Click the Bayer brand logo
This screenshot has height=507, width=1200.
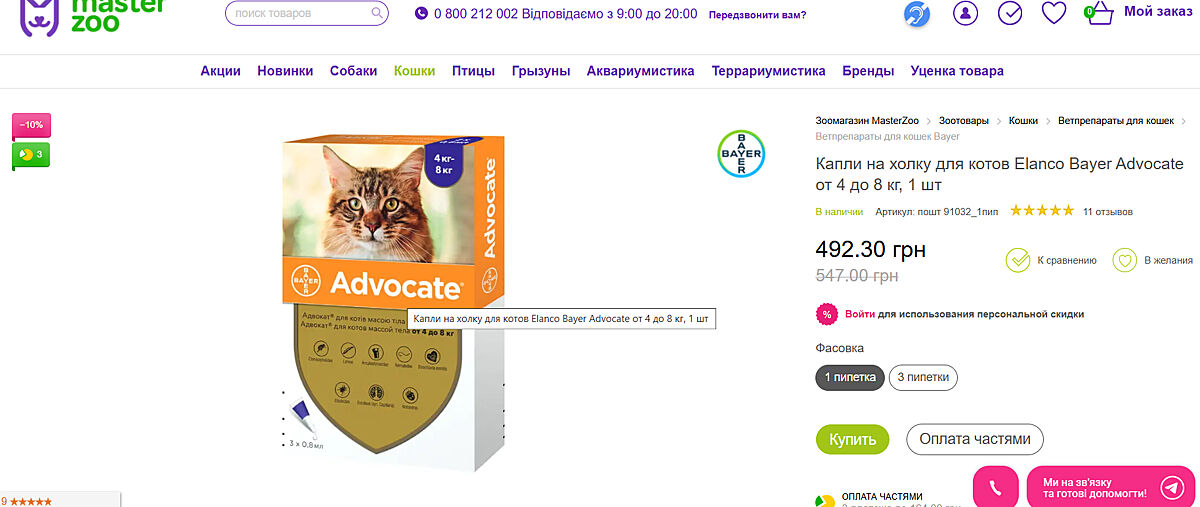point(741,153)
